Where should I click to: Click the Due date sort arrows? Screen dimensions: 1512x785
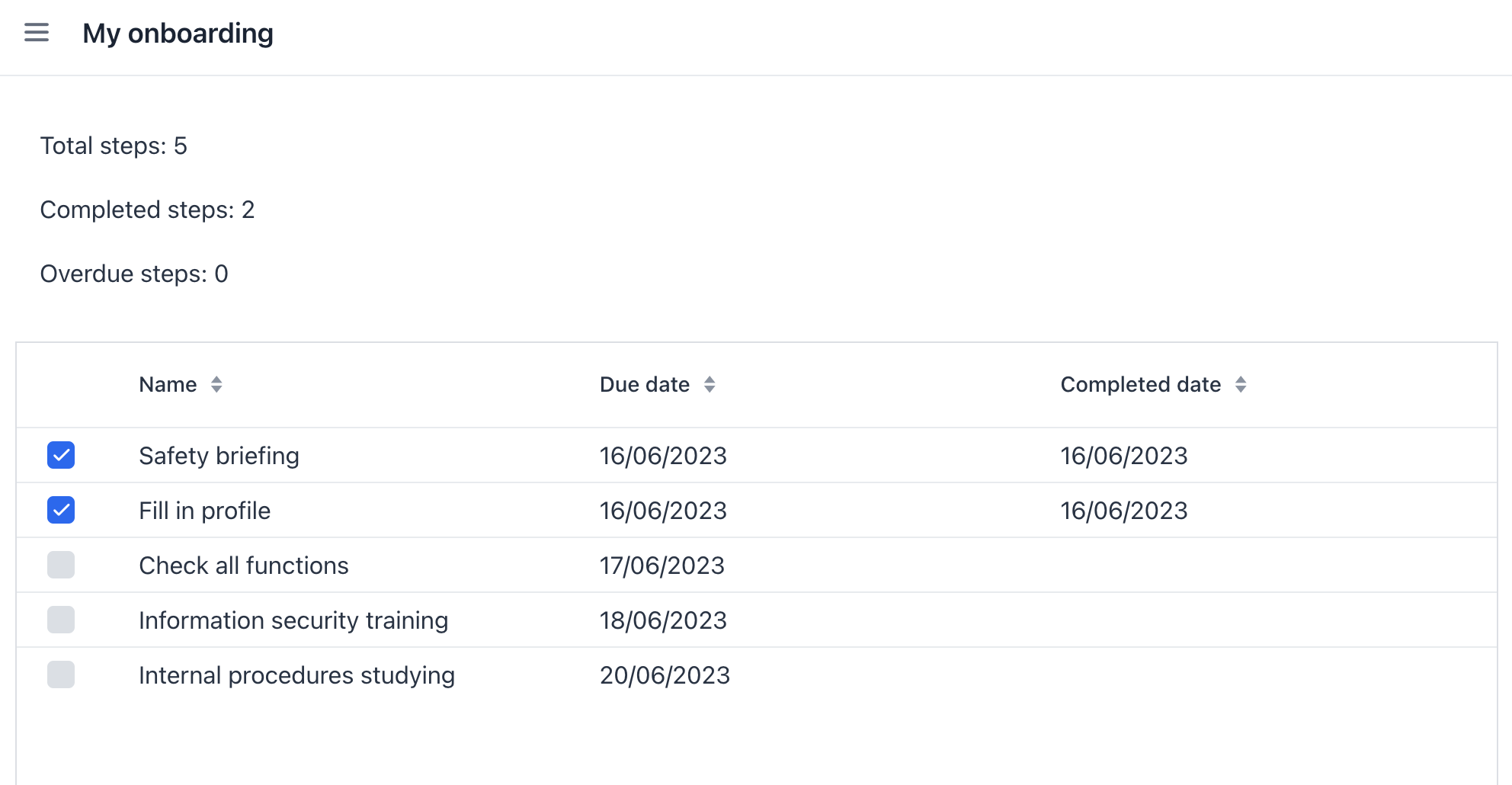click(710, 384)
